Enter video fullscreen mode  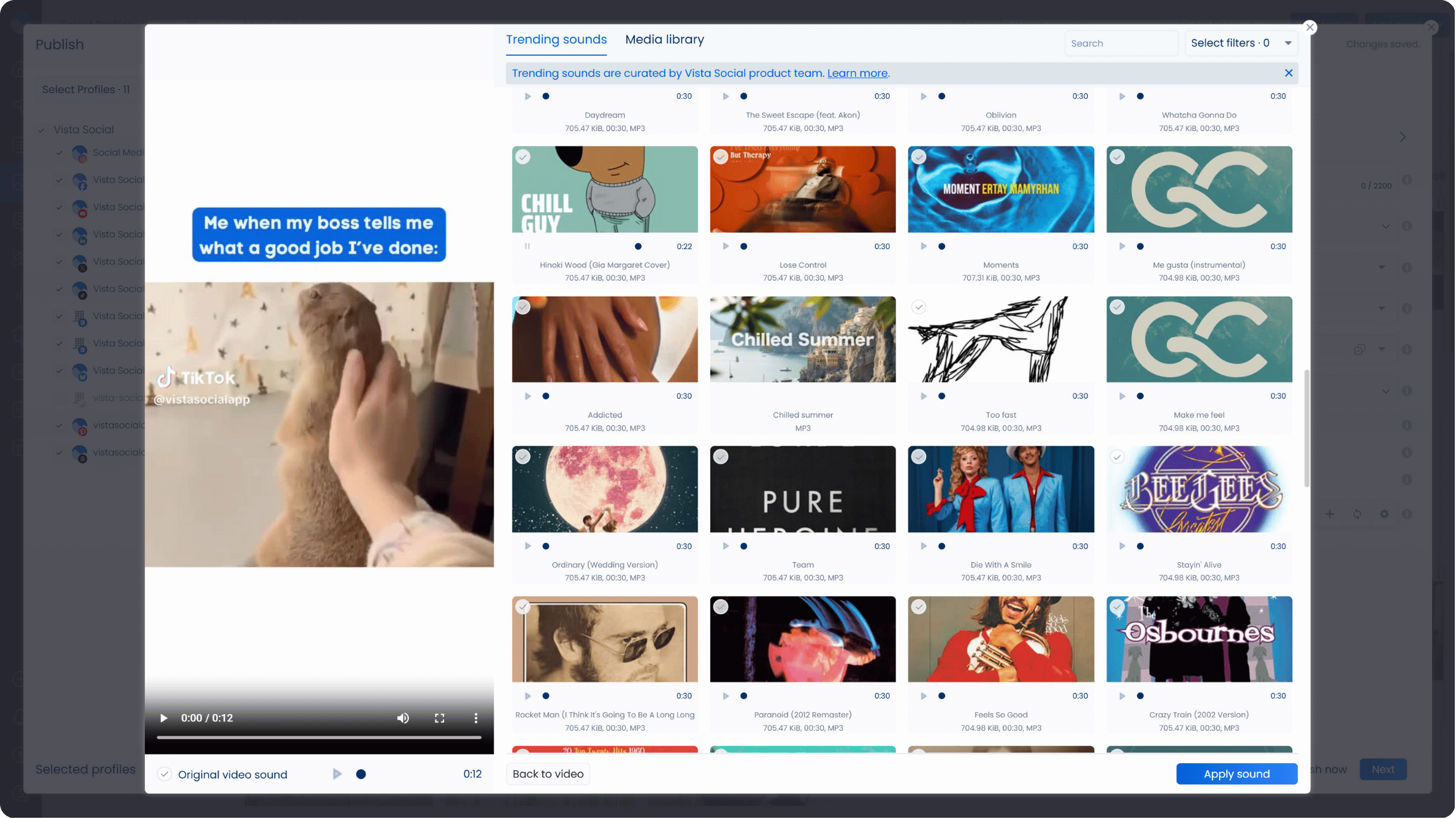coord(440,718)
